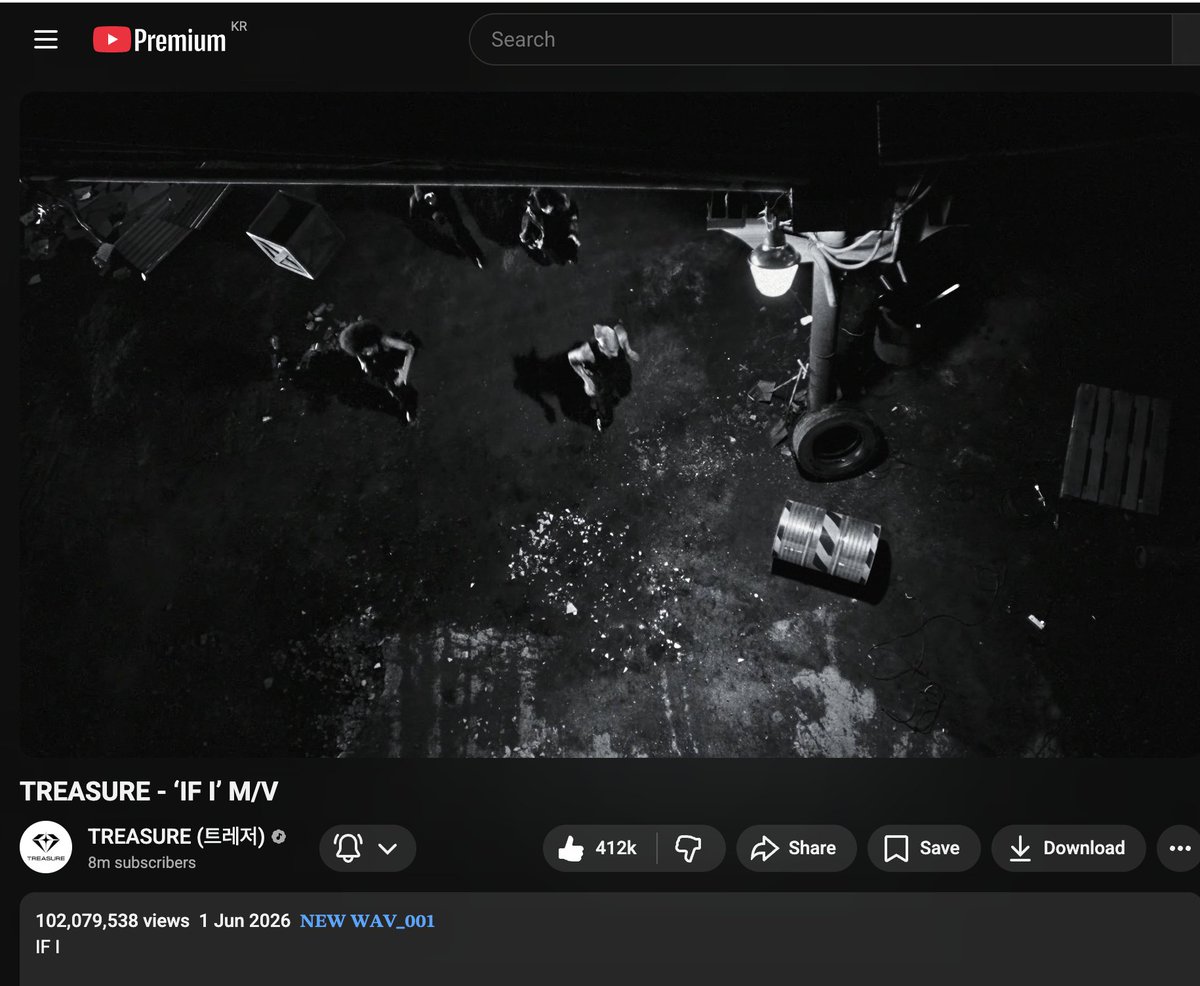This screenshot has width=1200, height=986.
Task: Open the more actions three-dot menu
Action: coord(1178,849)
